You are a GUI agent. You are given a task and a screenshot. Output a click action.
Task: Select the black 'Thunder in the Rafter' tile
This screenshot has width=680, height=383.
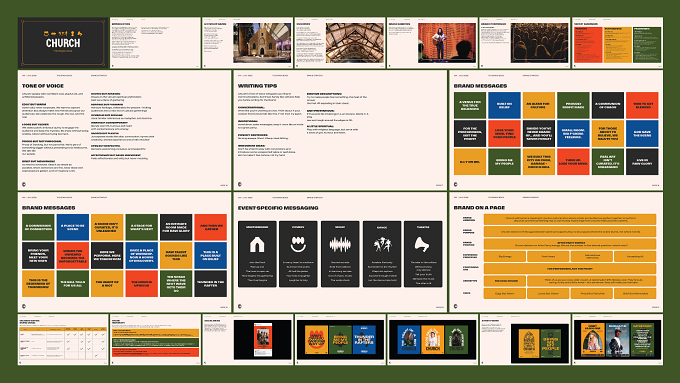(x=211, y=284)
